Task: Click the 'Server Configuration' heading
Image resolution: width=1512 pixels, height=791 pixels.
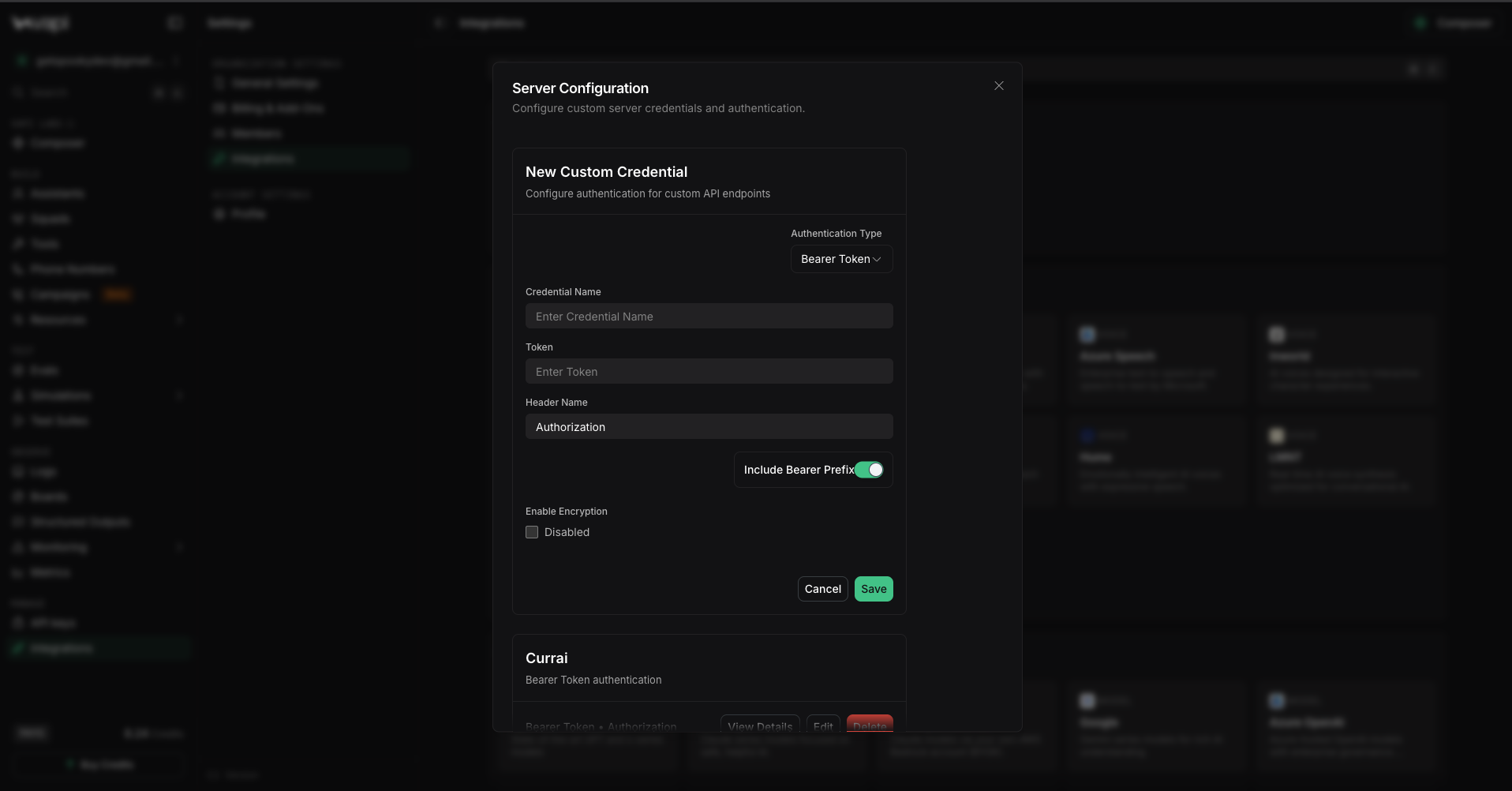Action: (580, 88)
